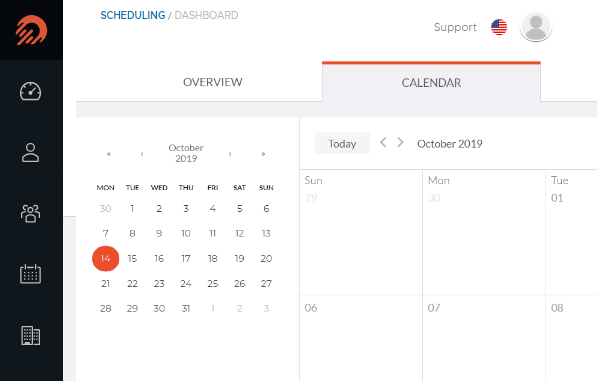Viewport: 597px width, 381px height.
Task: Open the team group sidebar icon
Action: click(30, 213)
